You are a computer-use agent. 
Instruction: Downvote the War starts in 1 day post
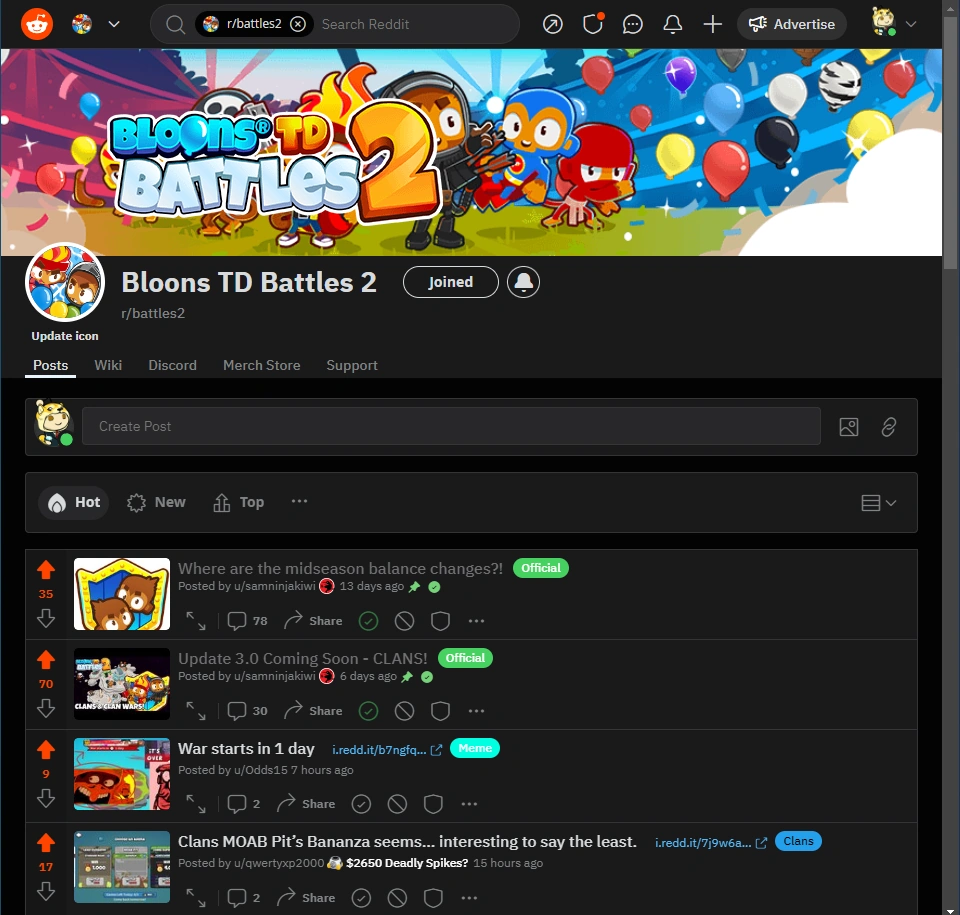pyautogui.click(x=46, y=798)
